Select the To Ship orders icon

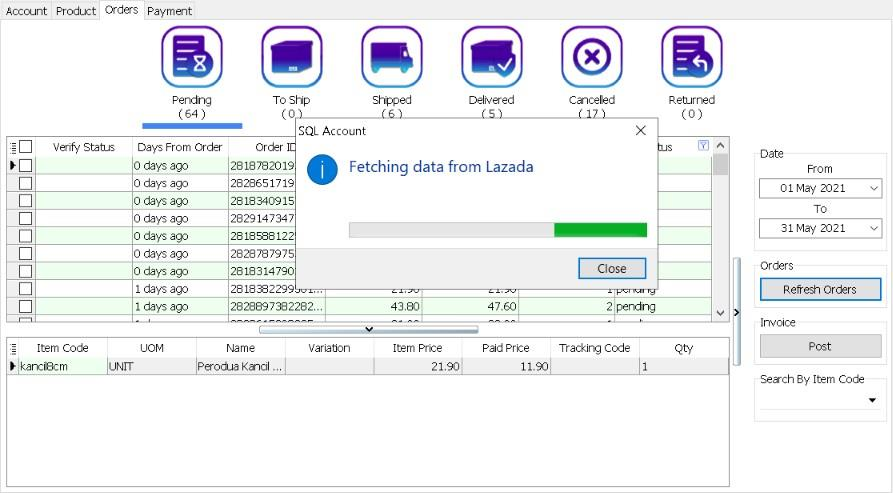tap(292, 57)
